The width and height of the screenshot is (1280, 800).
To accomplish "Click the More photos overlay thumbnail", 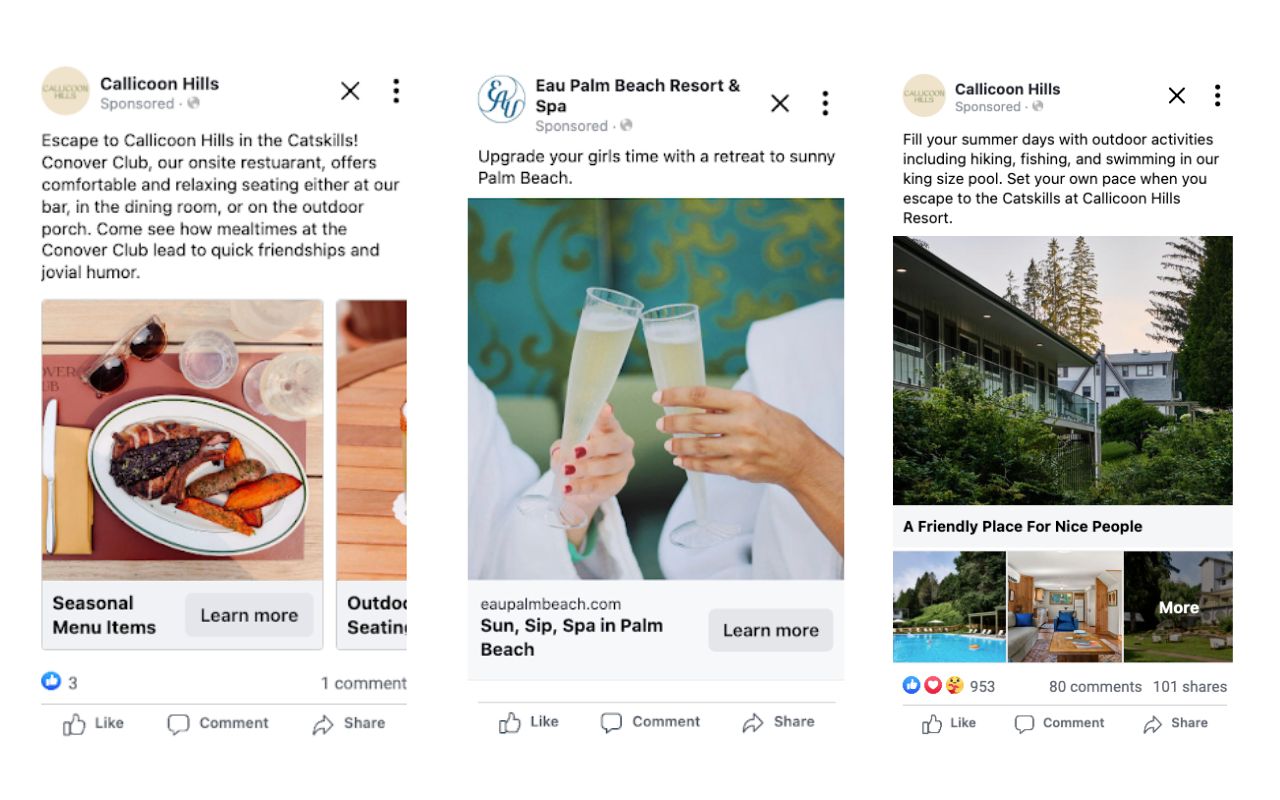I will tap(1178, 606).
